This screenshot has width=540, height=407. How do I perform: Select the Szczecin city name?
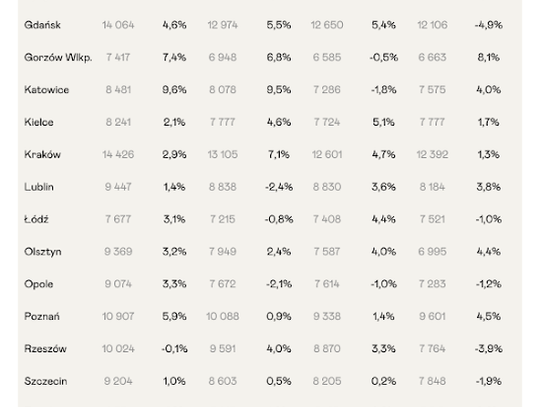(45, 381)
